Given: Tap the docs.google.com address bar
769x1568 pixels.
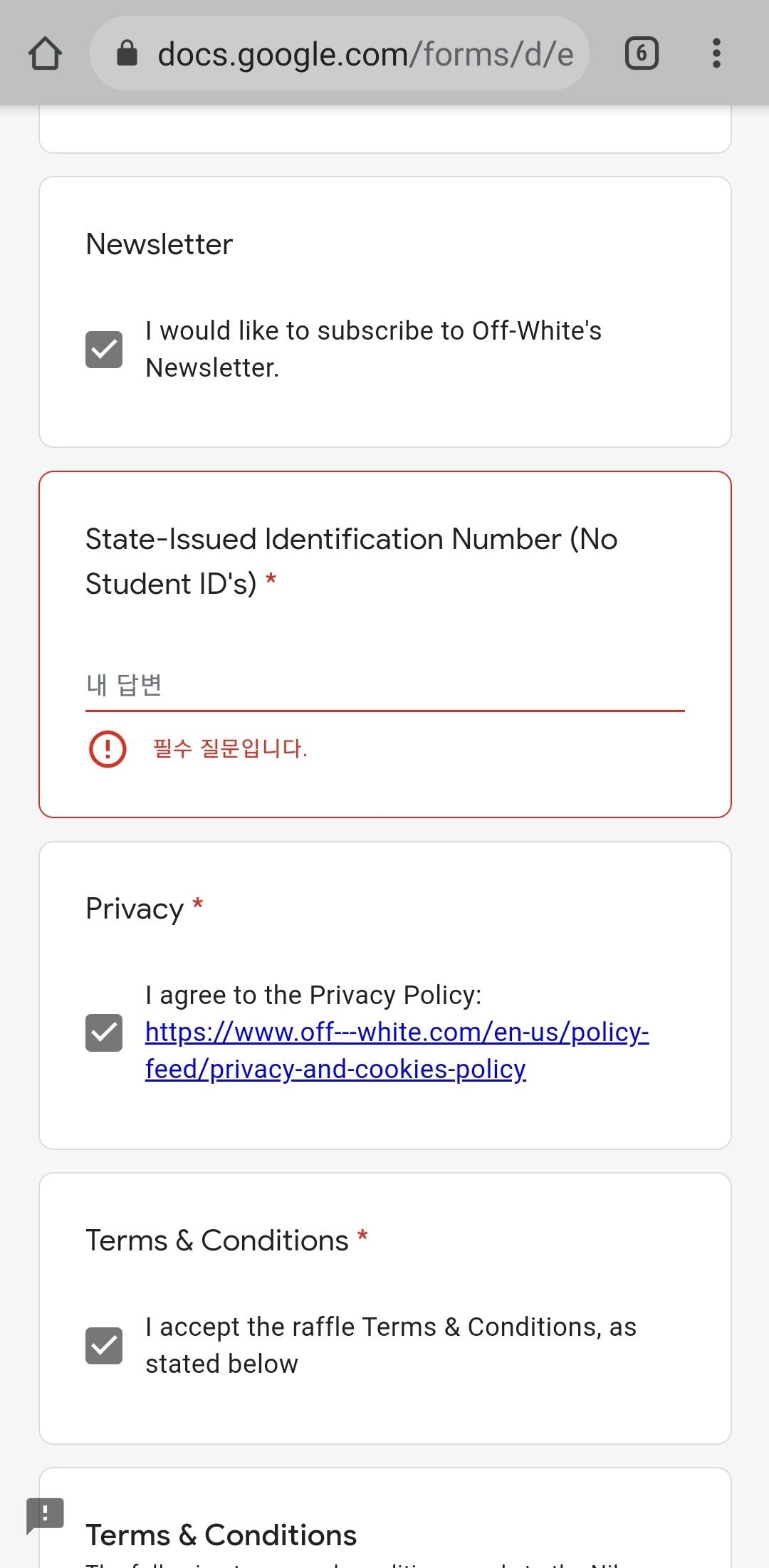Looking at the screenshot, I should pyautogui.click(x=365, y=54).
